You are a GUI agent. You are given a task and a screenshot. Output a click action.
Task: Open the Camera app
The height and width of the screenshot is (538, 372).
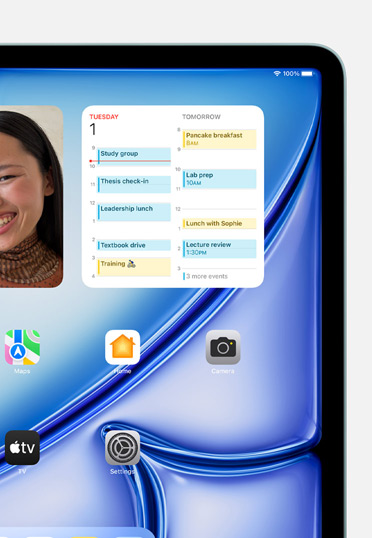[223, 347]
